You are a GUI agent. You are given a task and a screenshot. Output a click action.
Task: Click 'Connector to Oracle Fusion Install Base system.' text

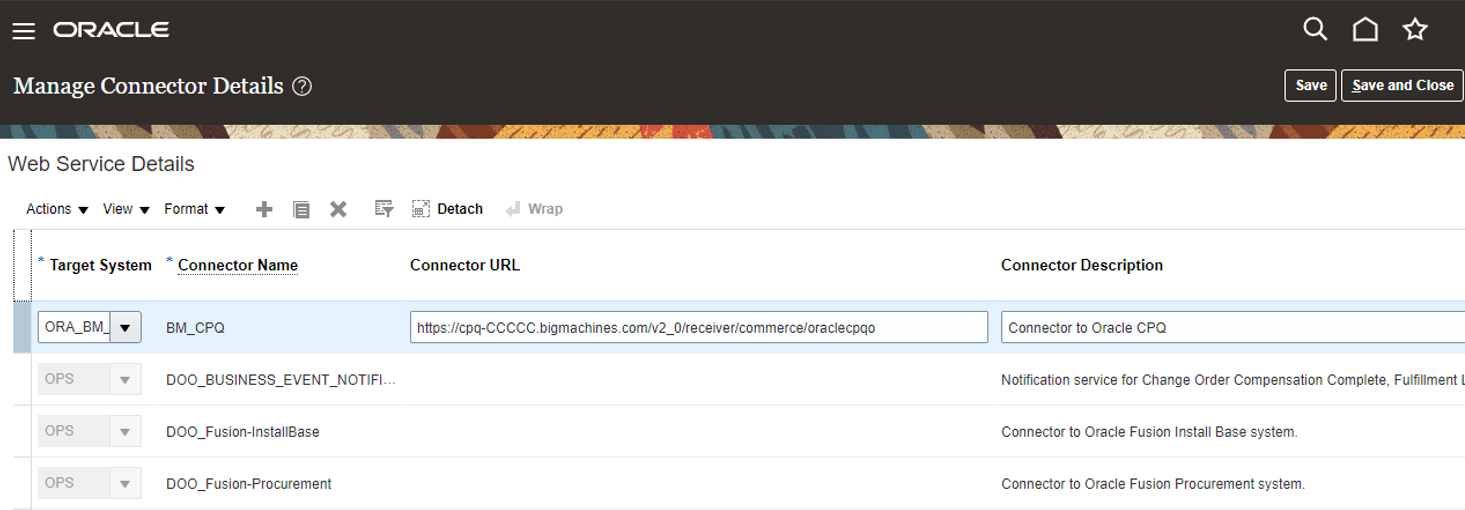click(x=1149, y=431)
